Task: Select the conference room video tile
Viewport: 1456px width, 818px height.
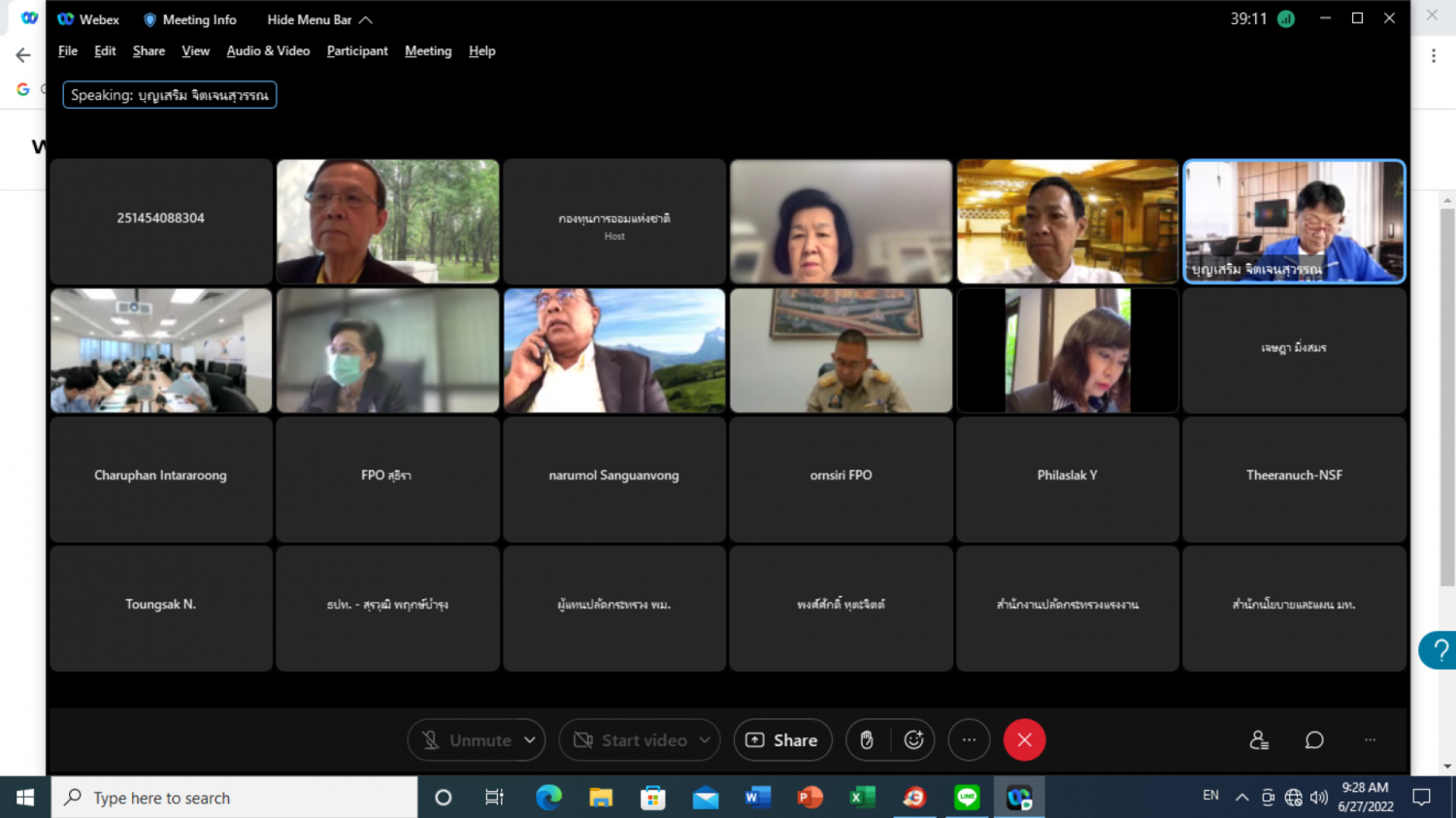Action: coord(161,350)
